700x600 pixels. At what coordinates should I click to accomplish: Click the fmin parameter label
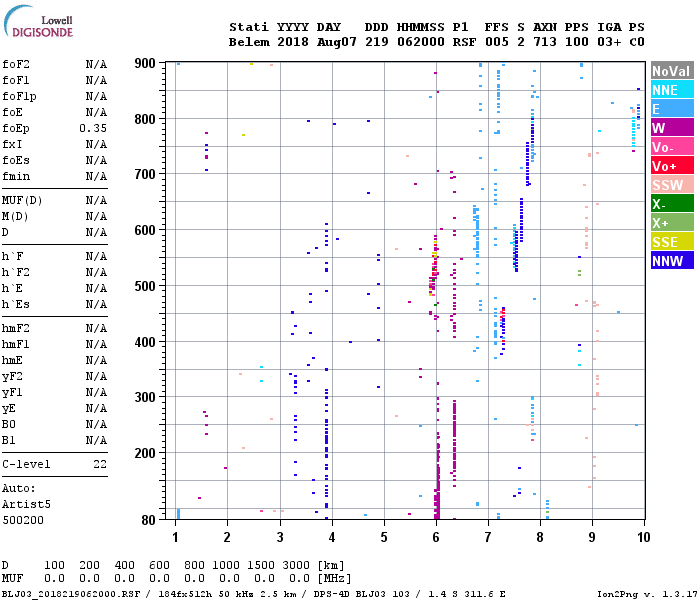click(x=16, y=176)
